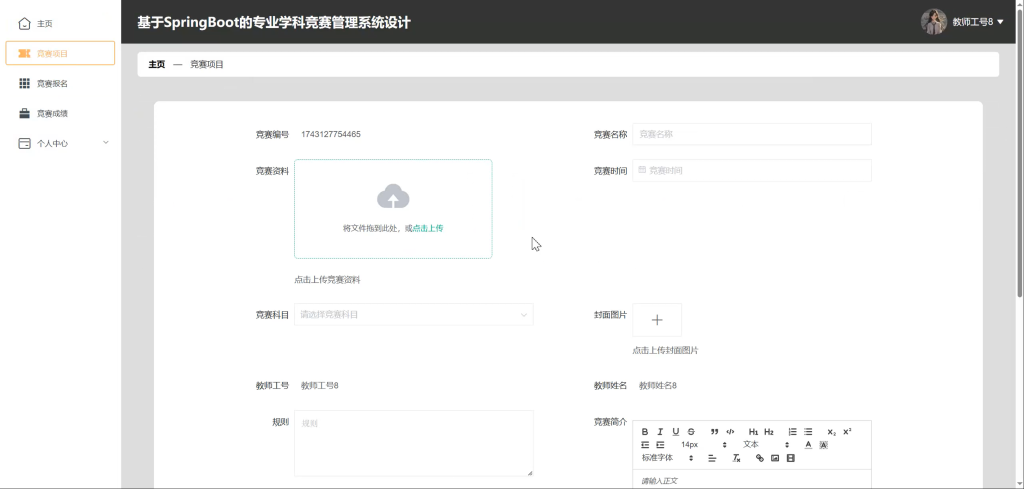Image resolution: width=1024 pixels, height=489 pixels.
Task: Open the 文本 heading style dropdown
Action: (765, 445)
